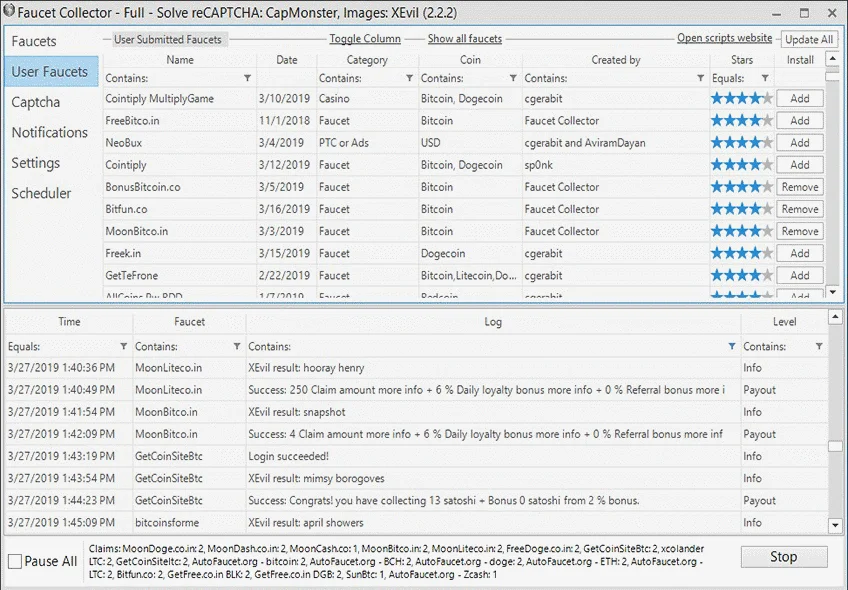
Task: Click the Created by column filter funnel icon
Action: point(700,78)
